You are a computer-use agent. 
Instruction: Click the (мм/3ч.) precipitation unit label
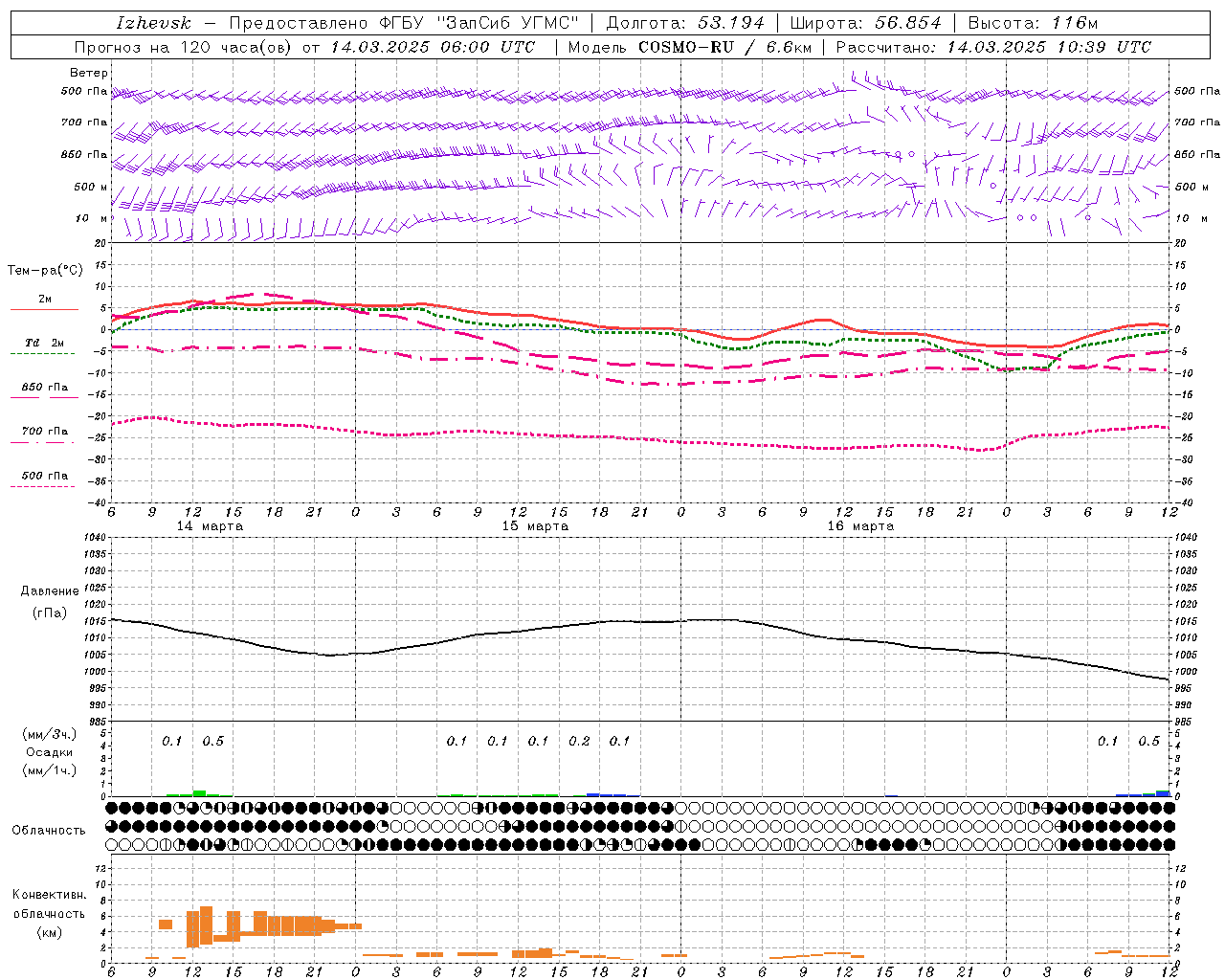pyautogui.click(x=50, y=735)
